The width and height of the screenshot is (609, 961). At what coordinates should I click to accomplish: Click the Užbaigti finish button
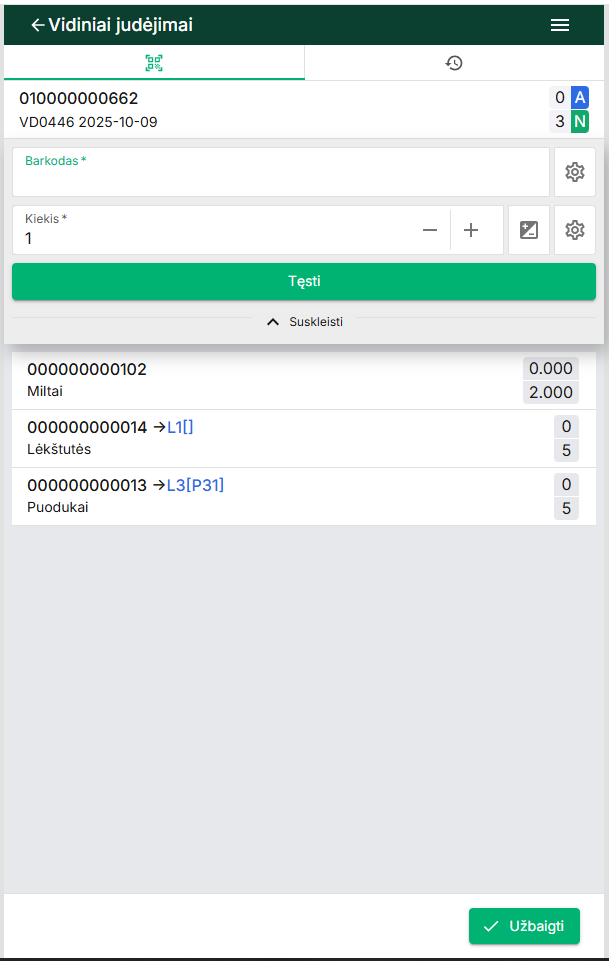[x=524, y=926]
